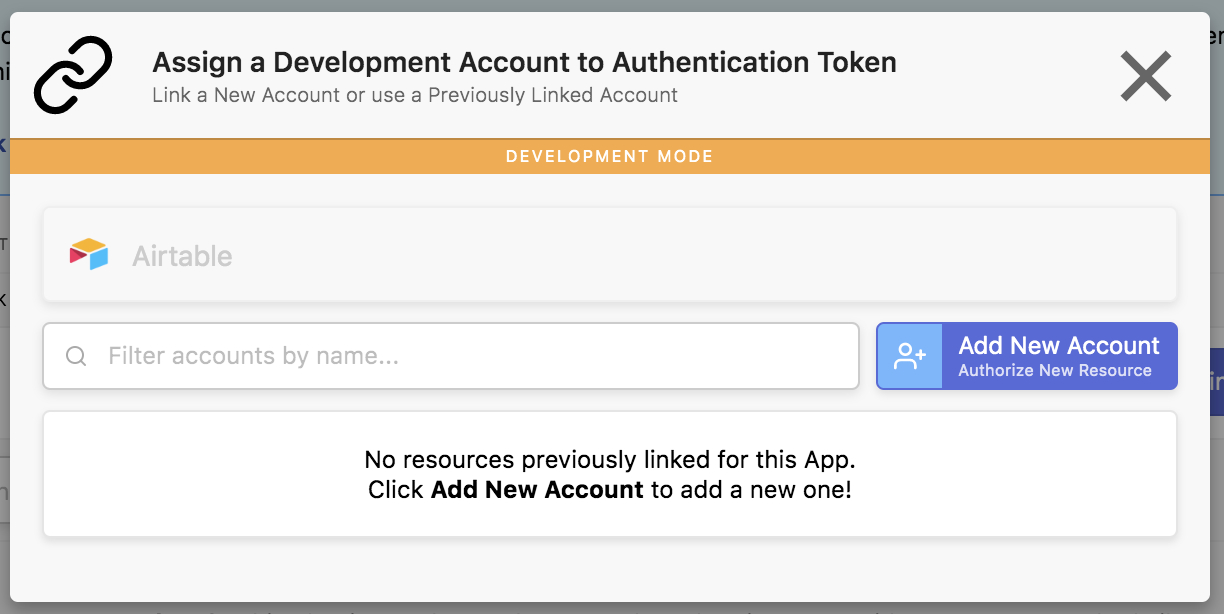The height and width of the screenshot is (614, 1224).
Task: Click bold Add New Account text in message
Action: [x=537, y=490]
